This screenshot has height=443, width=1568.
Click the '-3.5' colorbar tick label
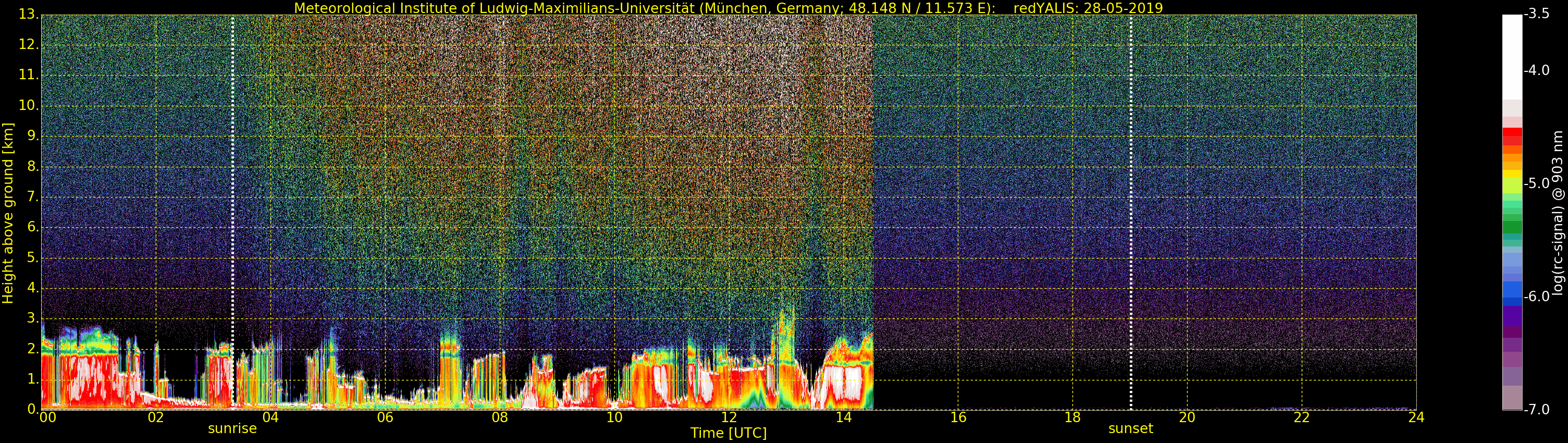click(1537, 14)
